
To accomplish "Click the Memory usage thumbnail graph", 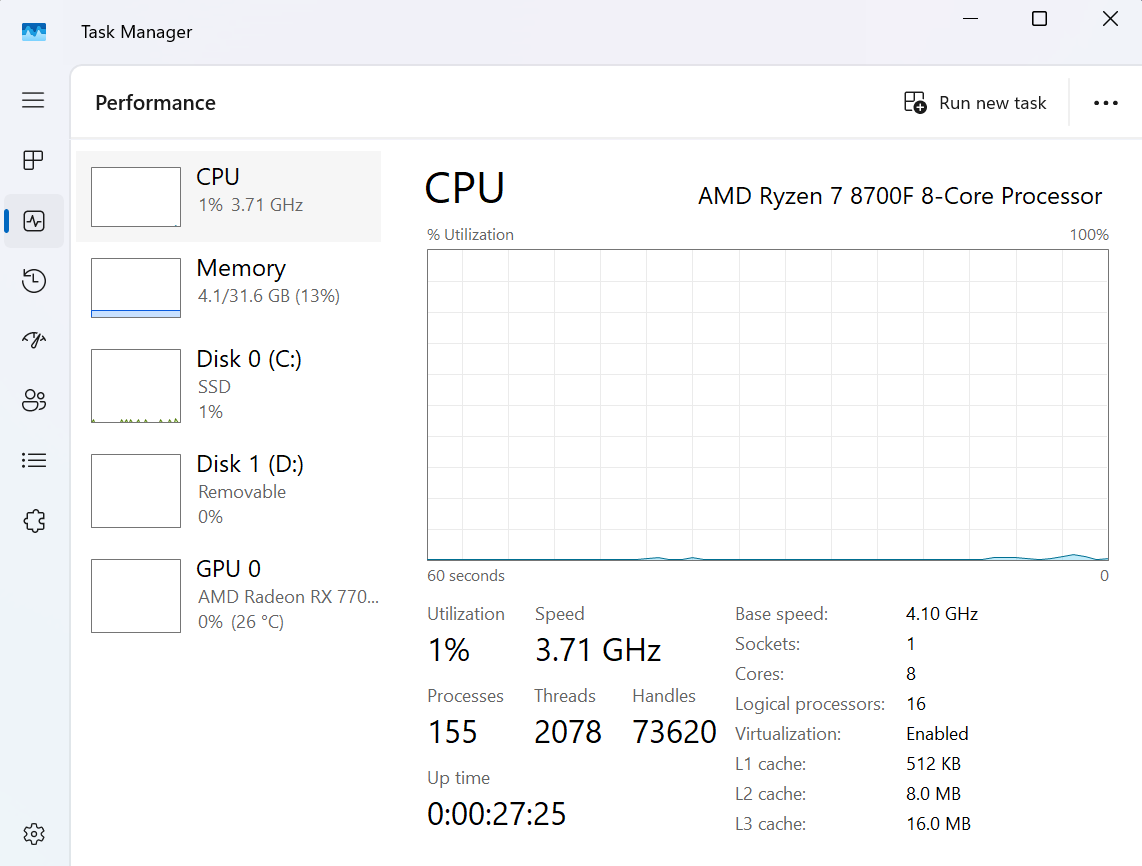I will [x=136, y=288].
